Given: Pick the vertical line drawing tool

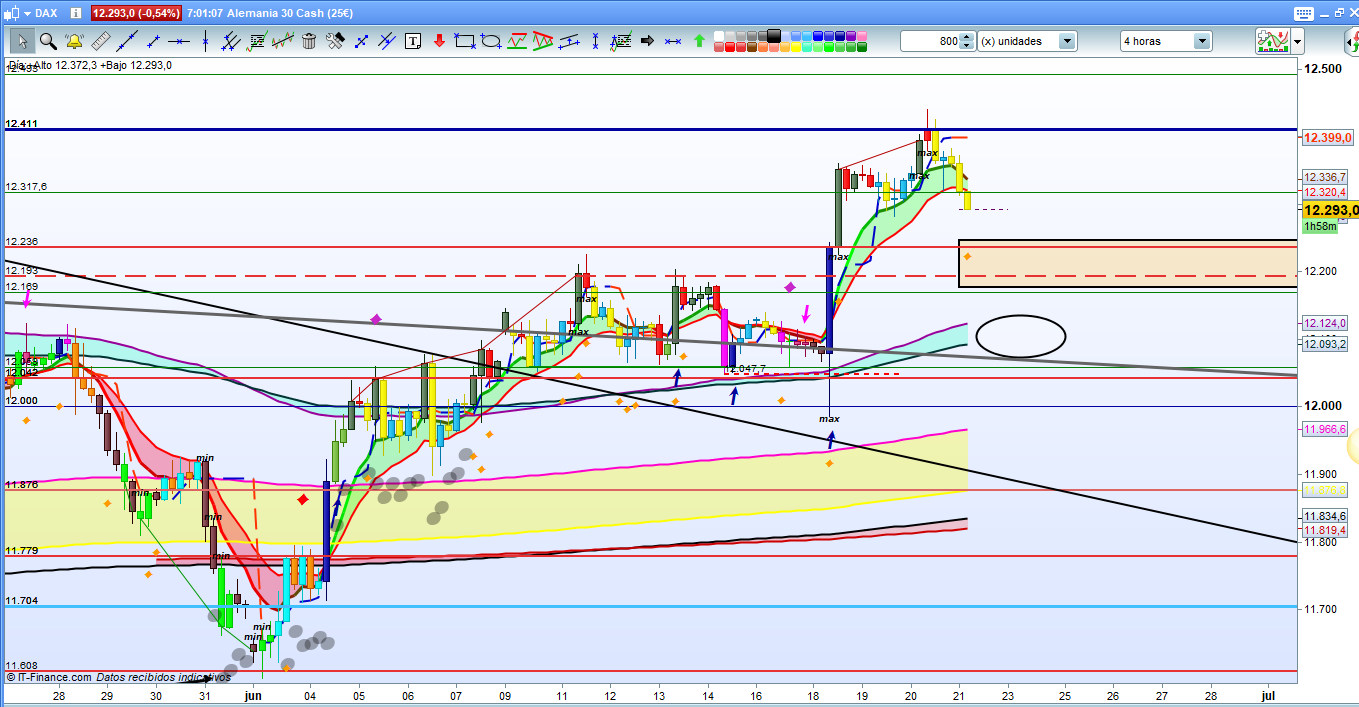Looking at the screenshot, I should (205, 41).
